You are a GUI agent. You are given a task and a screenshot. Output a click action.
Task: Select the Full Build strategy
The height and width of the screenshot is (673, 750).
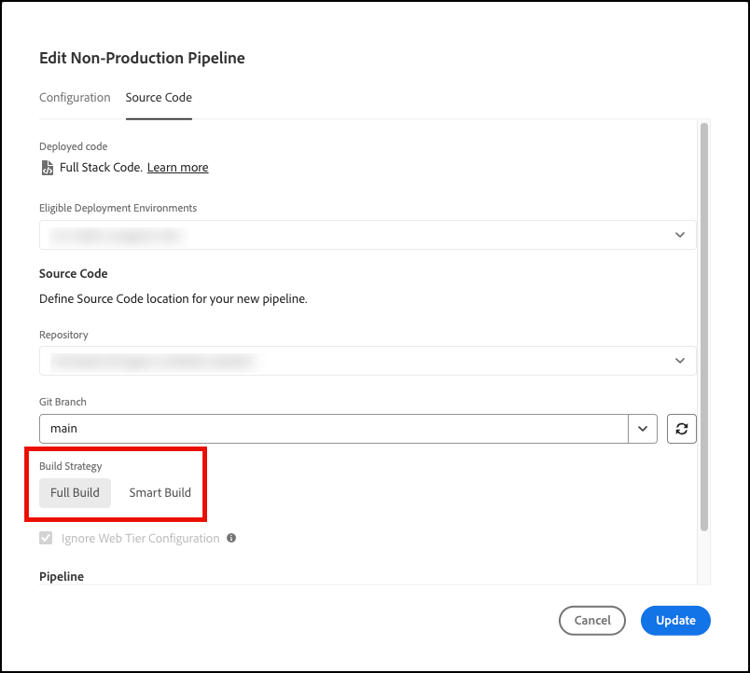(75, 493)
